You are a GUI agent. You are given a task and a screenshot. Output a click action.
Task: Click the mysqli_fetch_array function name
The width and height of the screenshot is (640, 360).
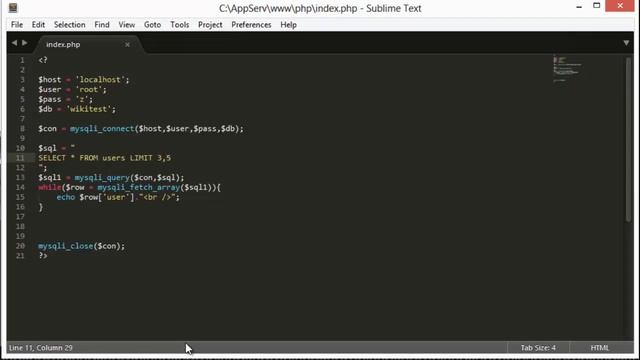139,187
